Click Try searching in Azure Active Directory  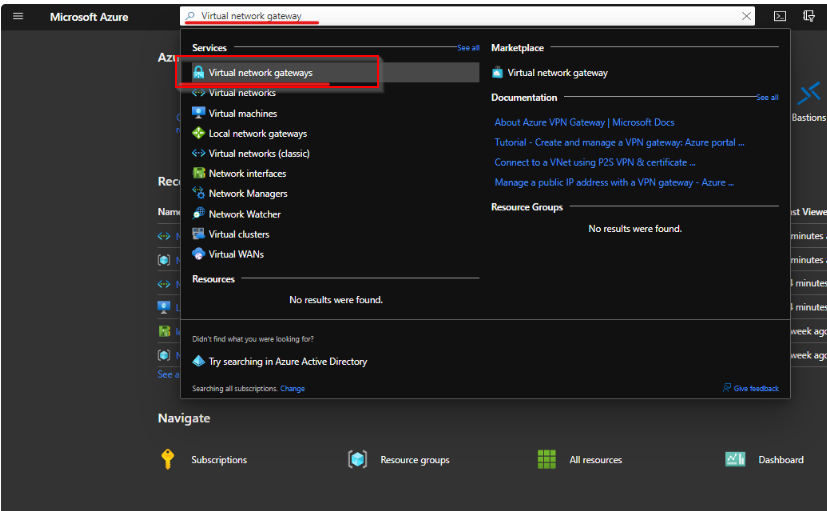(287, 361)
